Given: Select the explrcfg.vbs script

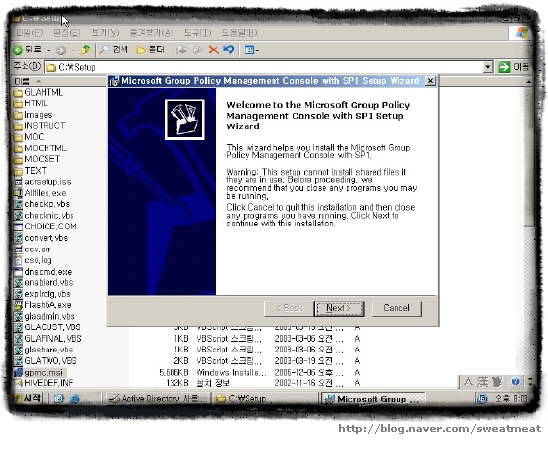Looking at the screenshot, I should [x=42, y=294].
